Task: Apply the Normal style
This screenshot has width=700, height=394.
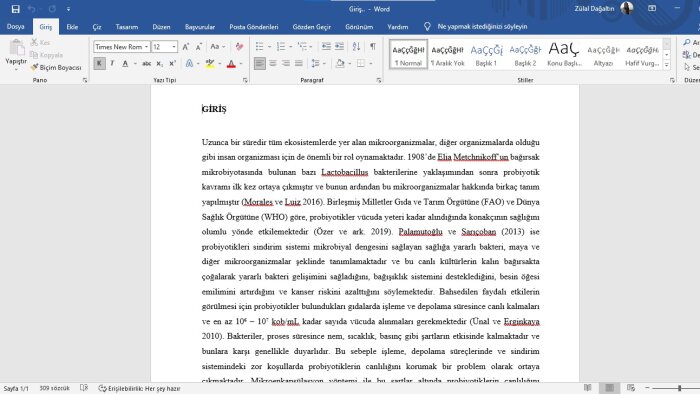Action: [x=408, y=54]
